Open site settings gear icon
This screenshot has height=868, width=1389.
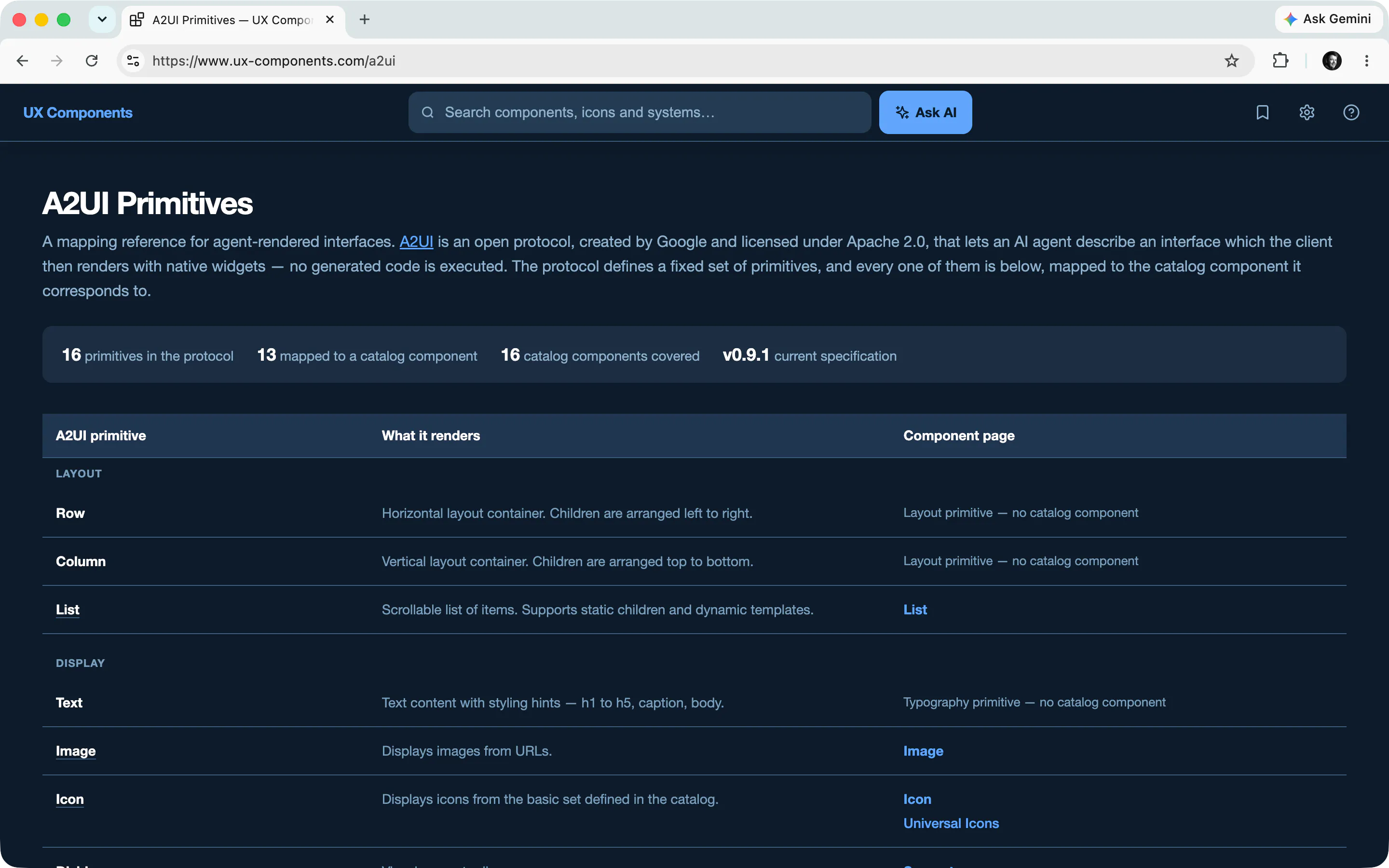pos(1307,112)
